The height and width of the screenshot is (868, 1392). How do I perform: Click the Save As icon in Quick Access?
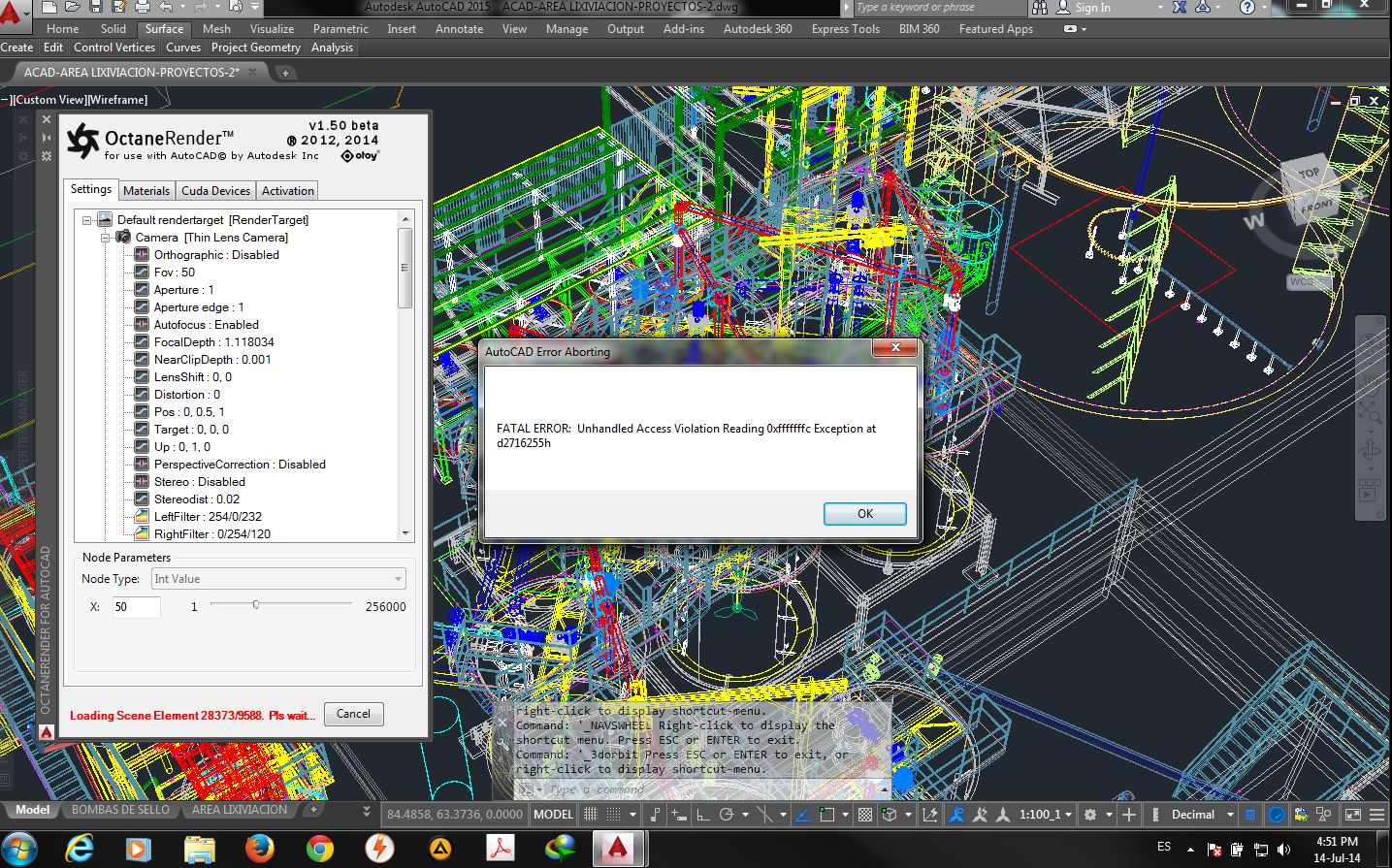click(x=118, y=7)
